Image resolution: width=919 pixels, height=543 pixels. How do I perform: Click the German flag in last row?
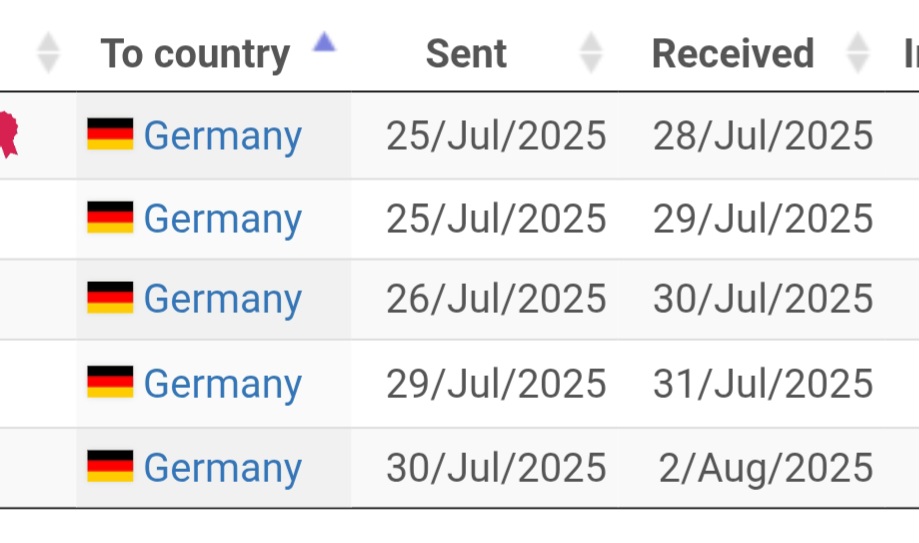pyautogui.click(x=110, y=467)
